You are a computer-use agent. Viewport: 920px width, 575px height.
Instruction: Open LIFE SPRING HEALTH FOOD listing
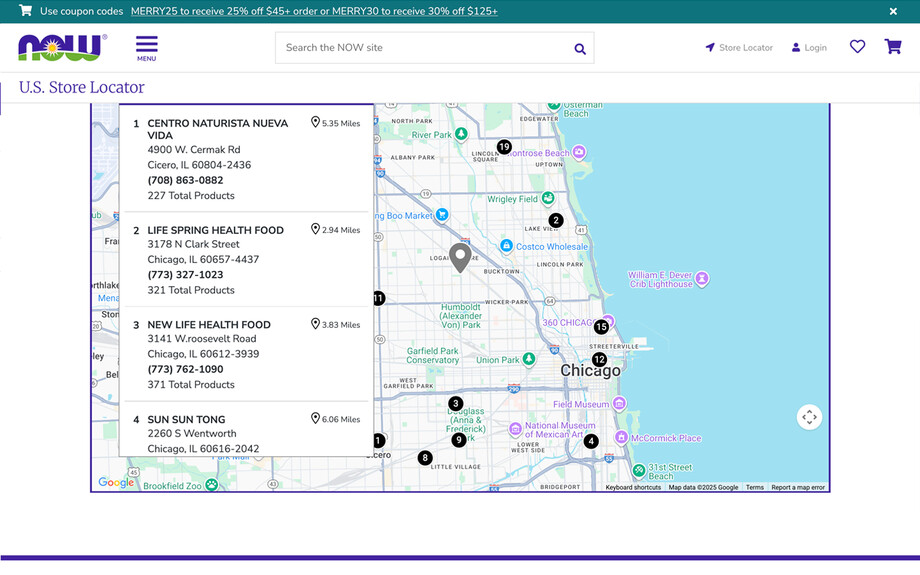(x=215, y=230)
